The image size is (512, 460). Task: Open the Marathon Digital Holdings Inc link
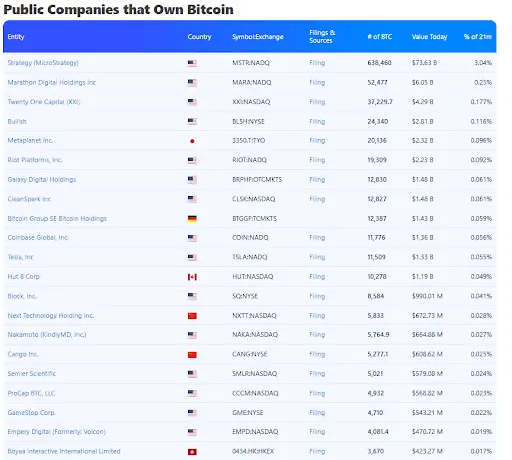[52, 82]
